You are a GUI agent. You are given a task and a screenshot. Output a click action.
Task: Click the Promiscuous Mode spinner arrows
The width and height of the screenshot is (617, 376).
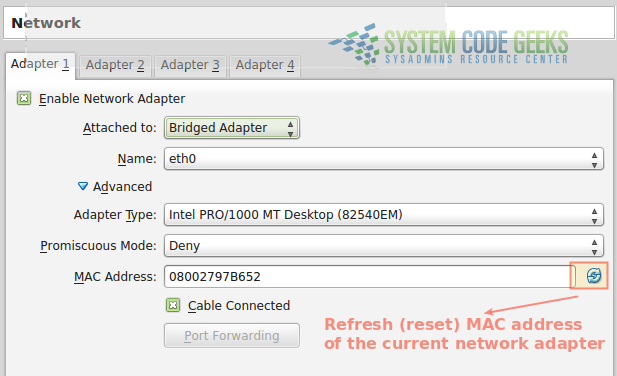(594, 247)
